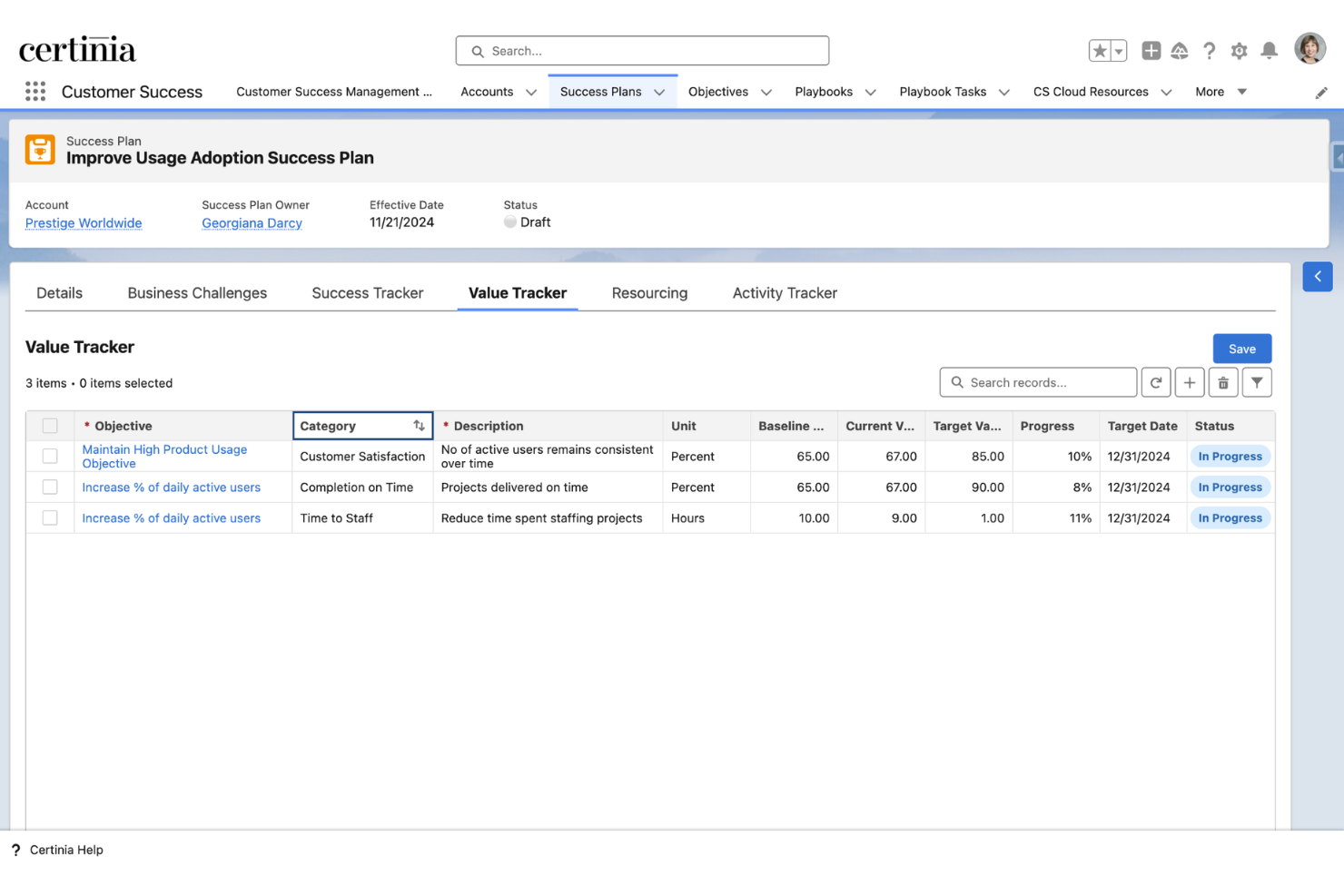
Task: Expand the Playbook Tasks nav dropdown
Action: tap(1003, 93)
